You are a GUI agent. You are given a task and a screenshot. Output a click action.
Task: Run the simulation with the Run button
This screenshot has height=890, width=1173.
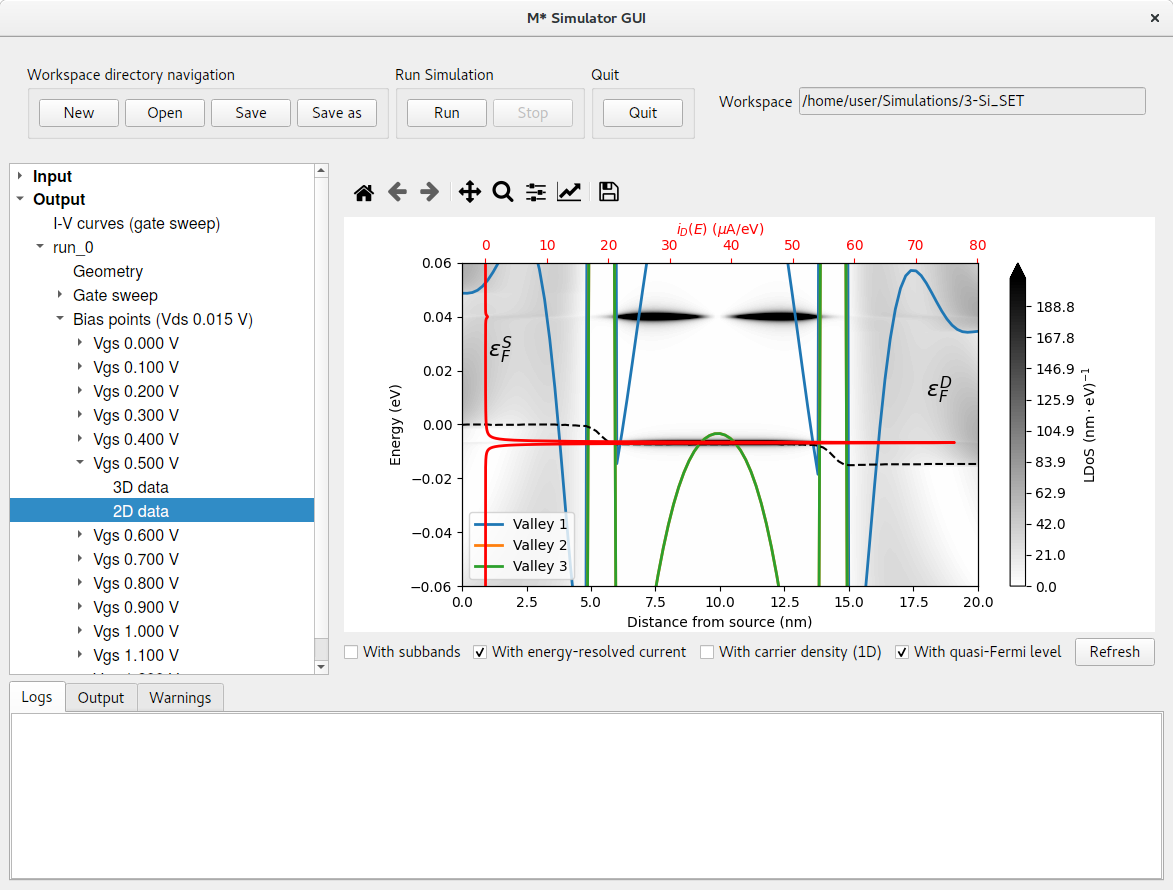point(446,113)
